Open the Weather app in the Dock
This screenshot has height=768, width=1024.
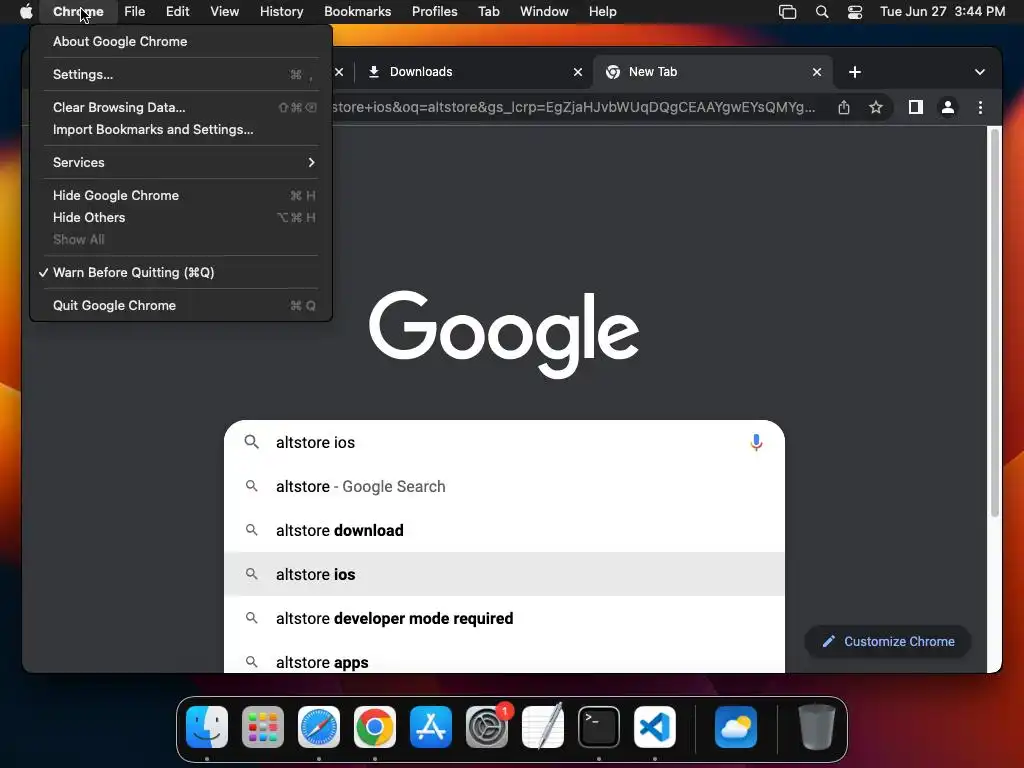click(736, 726)
